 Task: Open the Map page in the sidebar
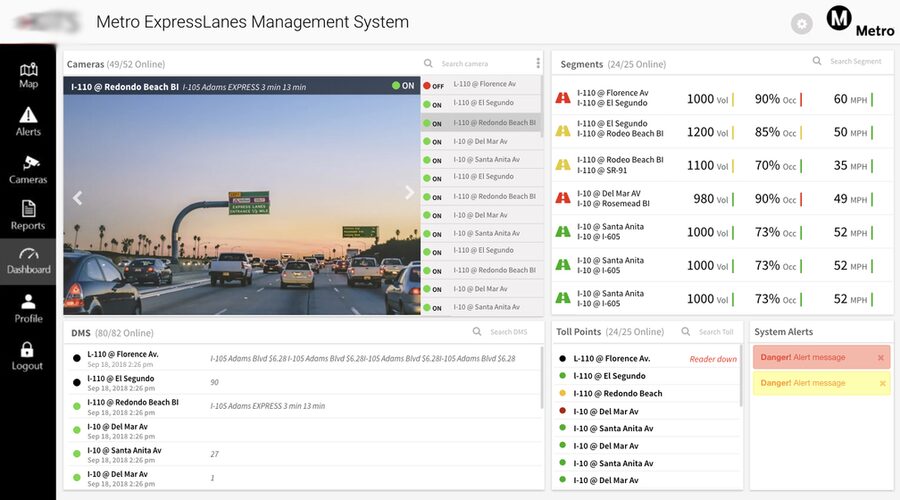point(28,76)
